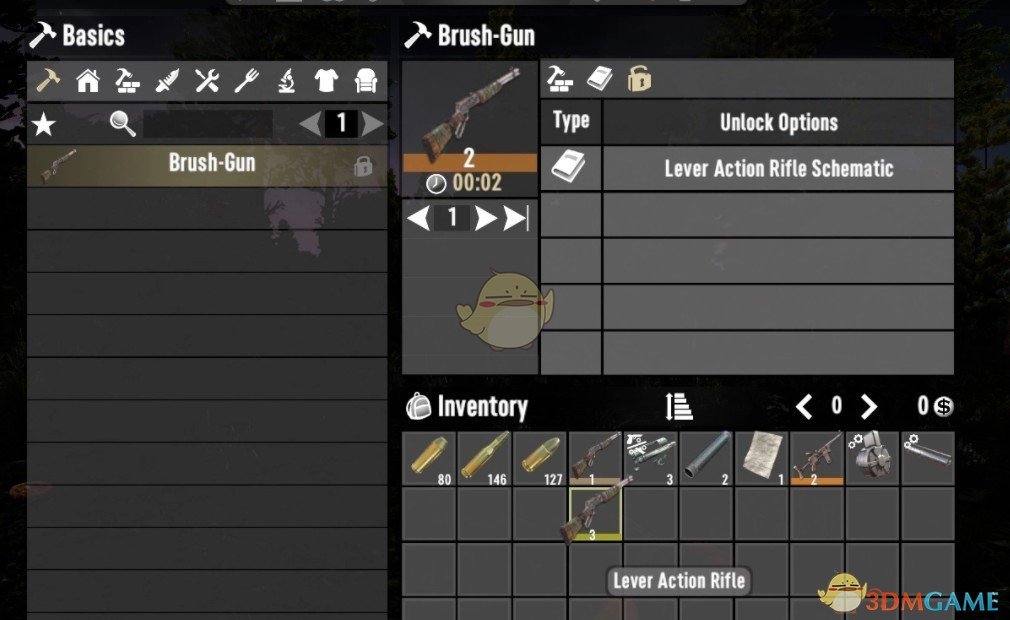Go to next recipe list page
This screenshot has width=1010, height=620.
[x=373, y=123]
